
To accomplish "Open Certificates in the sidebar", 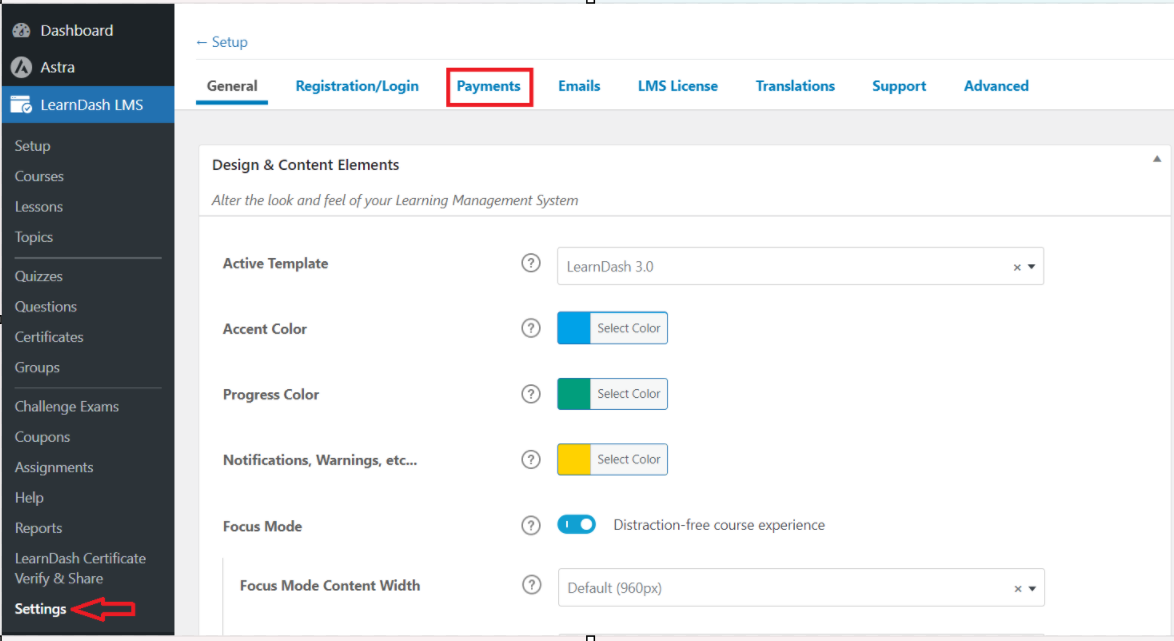I will (x=49, y=337).
